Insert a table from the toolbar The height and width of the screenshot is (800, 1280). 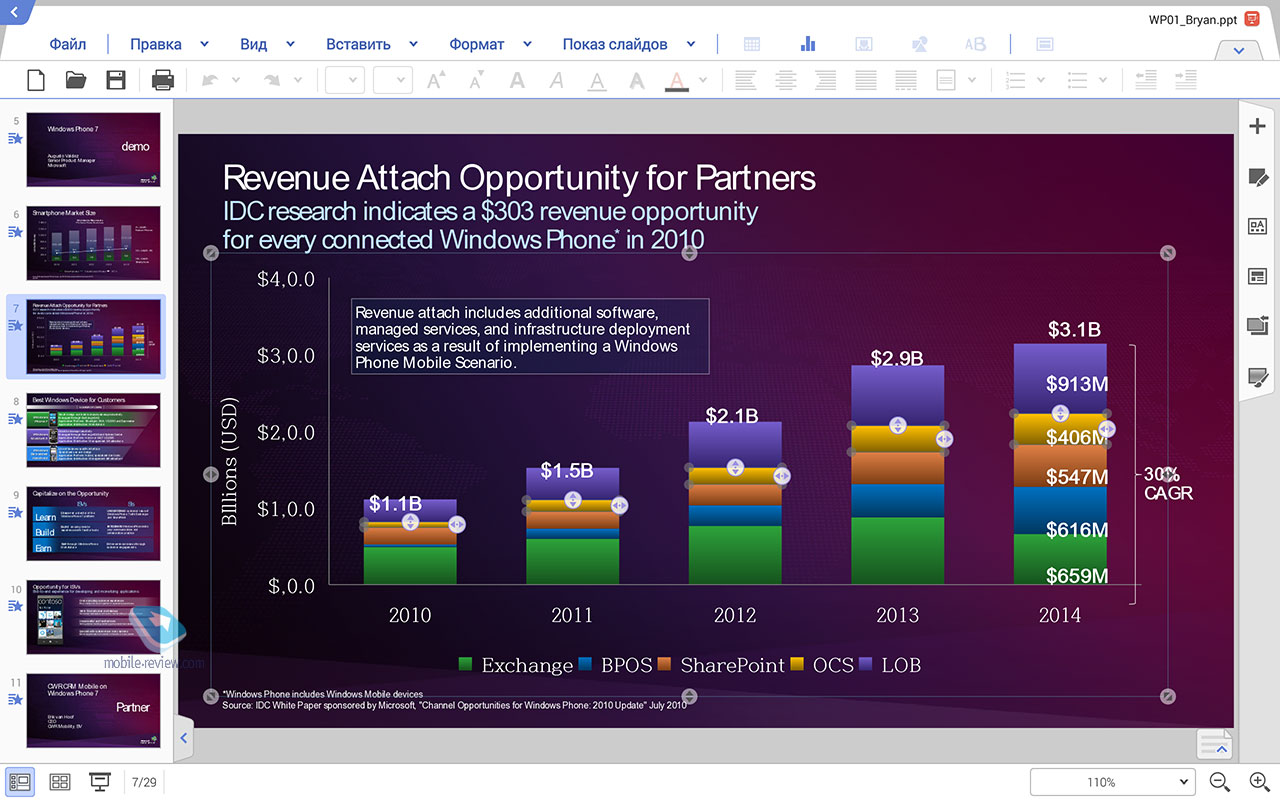752,44
